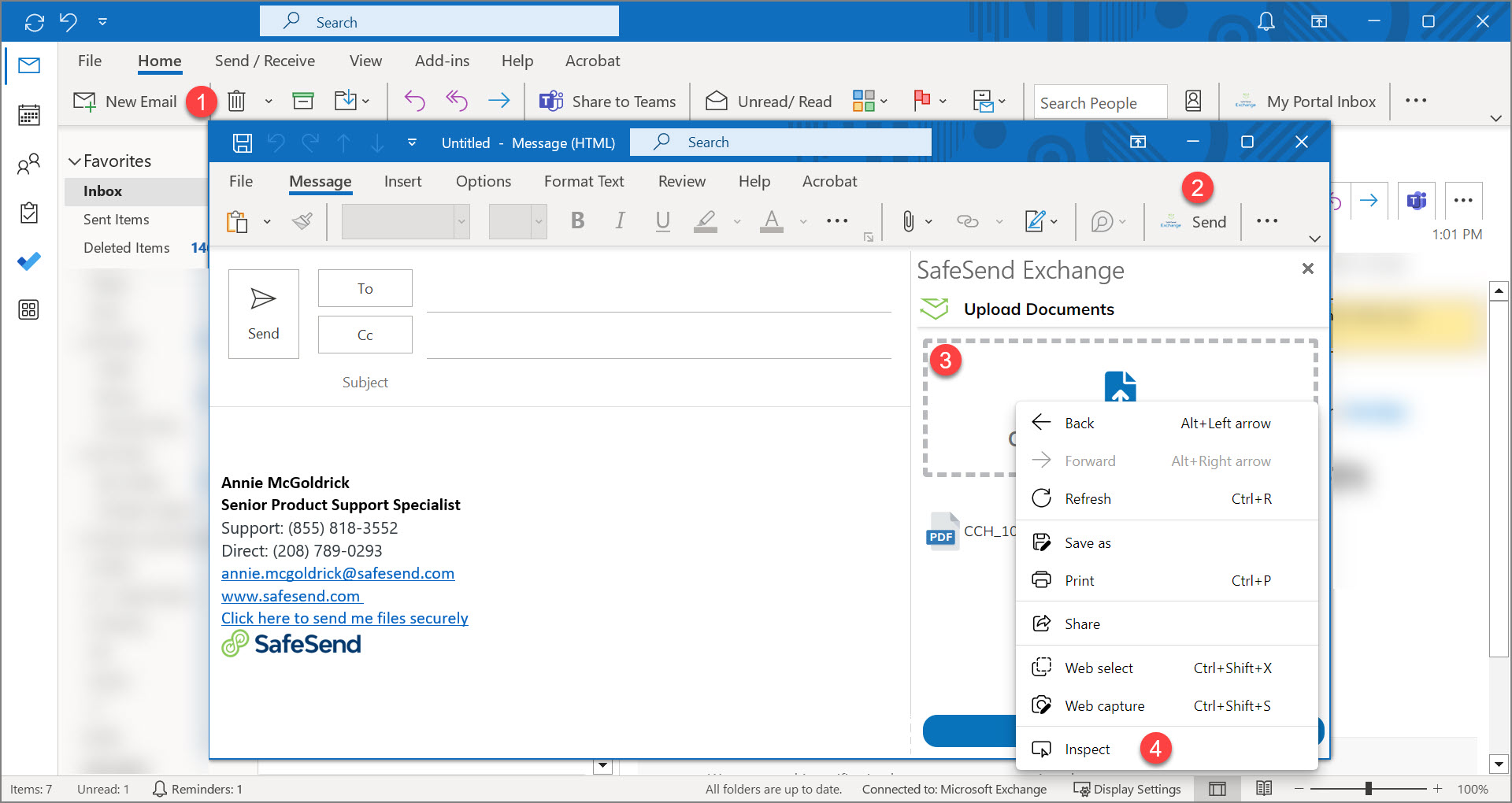Open the Tasks clipboard icon in sidebar
The image size is (1512, 803).
pyautogui.click(x=29, y=213)
